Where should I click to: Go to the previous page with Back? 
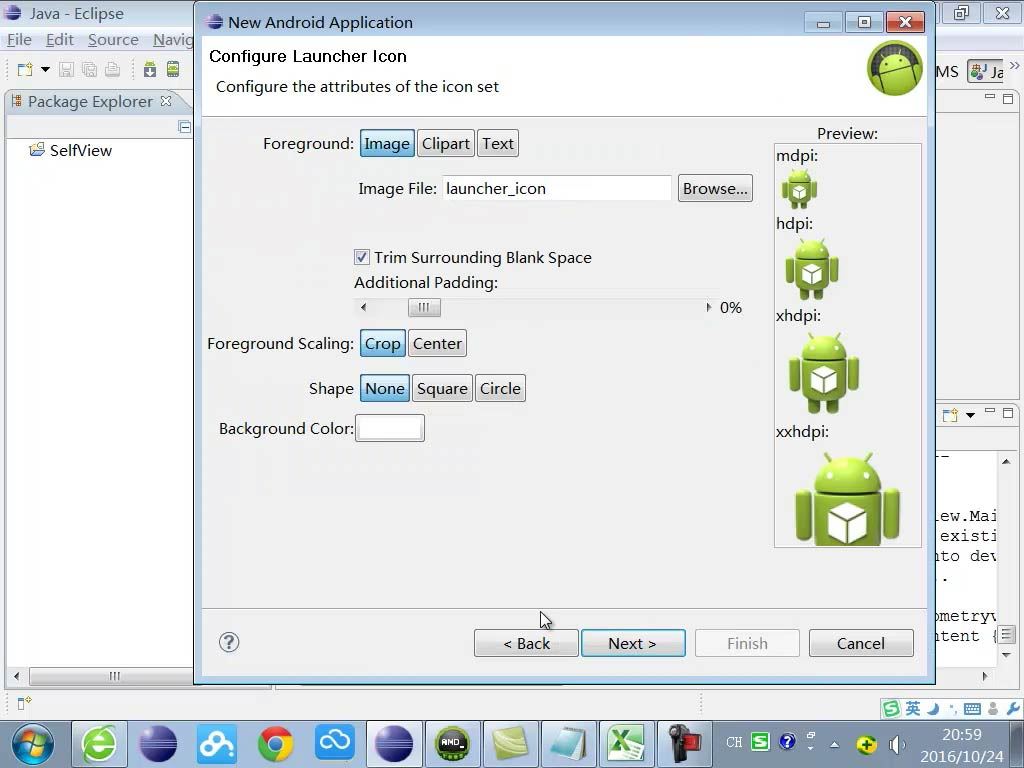pos(526,643)
